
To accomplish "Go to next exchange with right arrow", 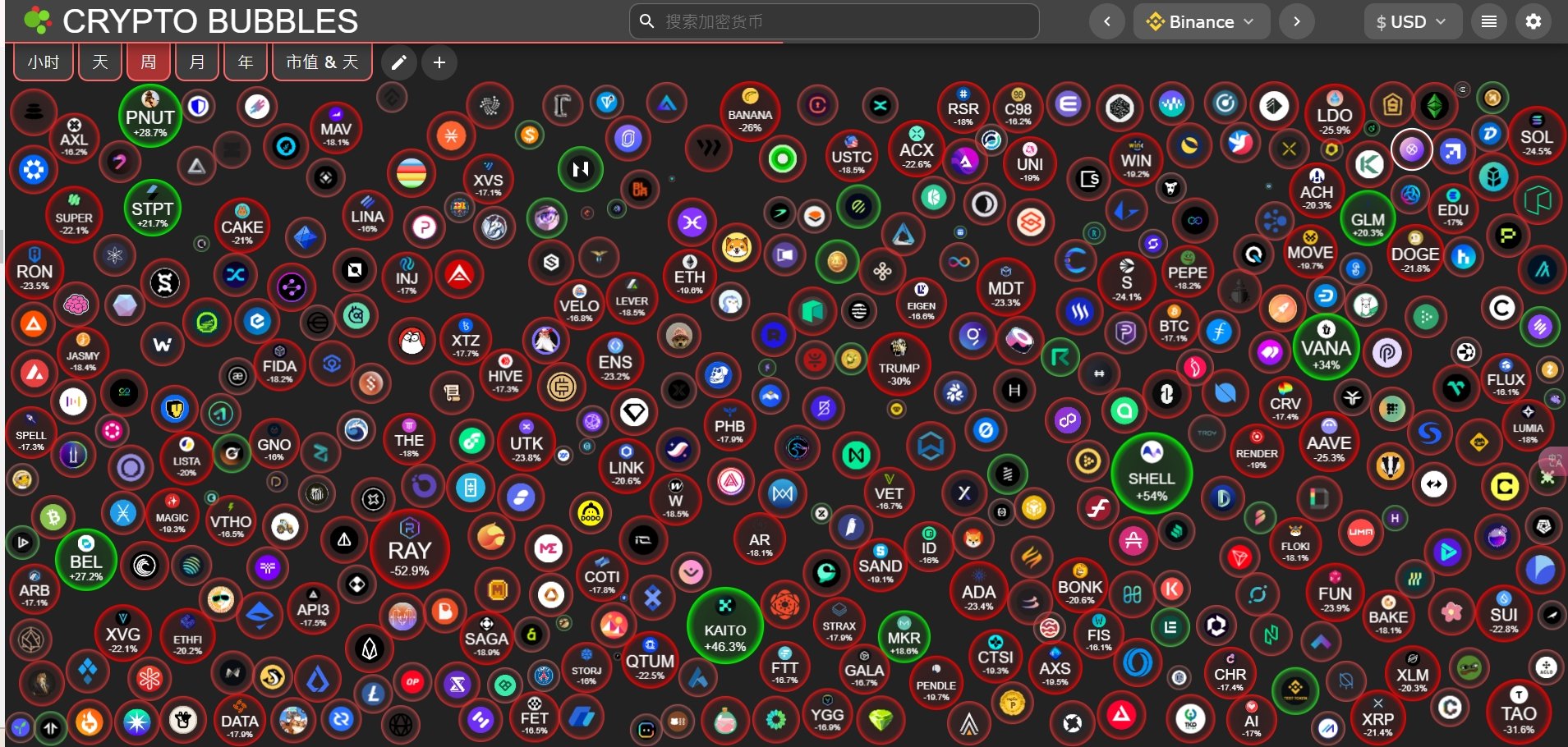I will point(1296,21).
